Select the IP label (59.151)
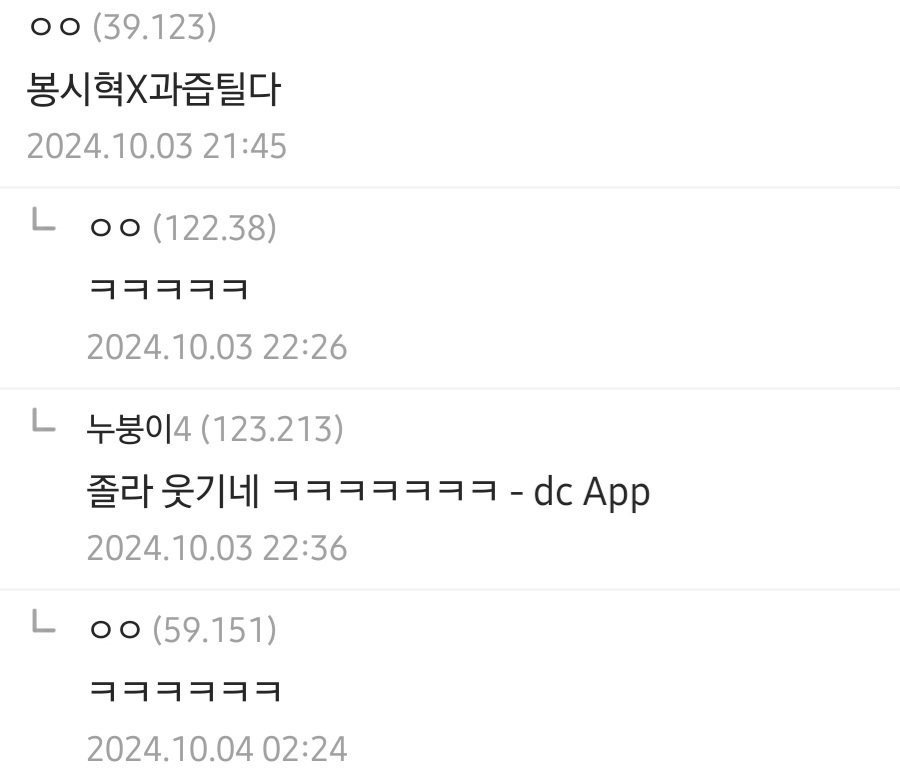900x772 pixels. [215, 630]
